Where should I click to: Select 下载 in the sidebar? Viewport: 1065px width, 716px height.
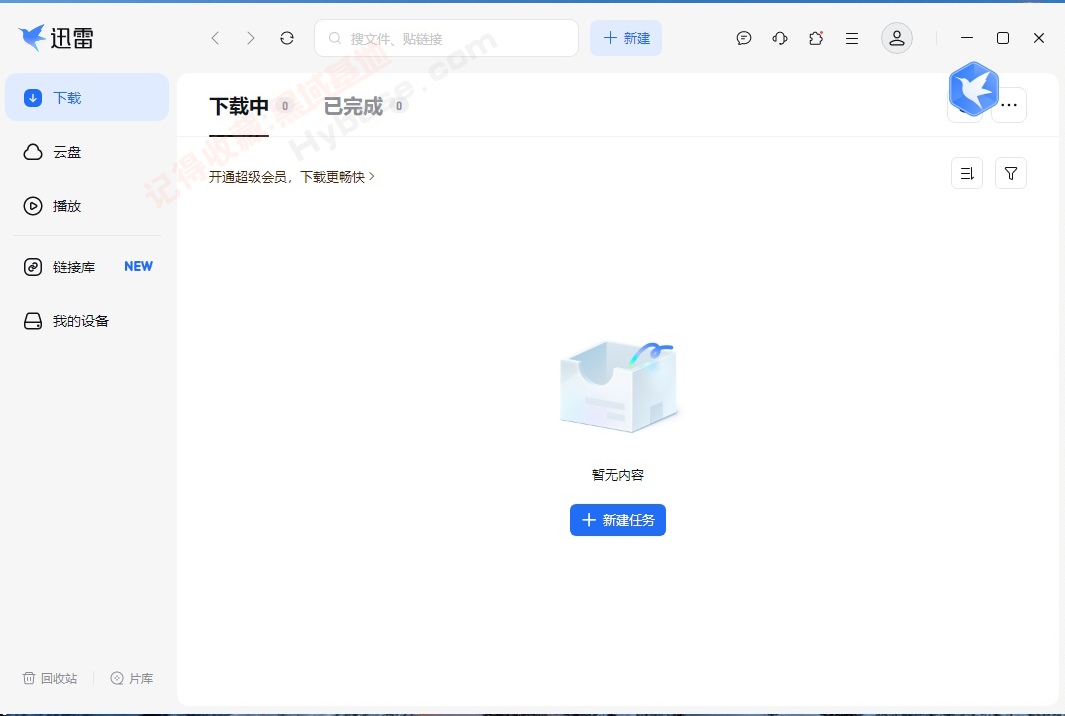87,97
